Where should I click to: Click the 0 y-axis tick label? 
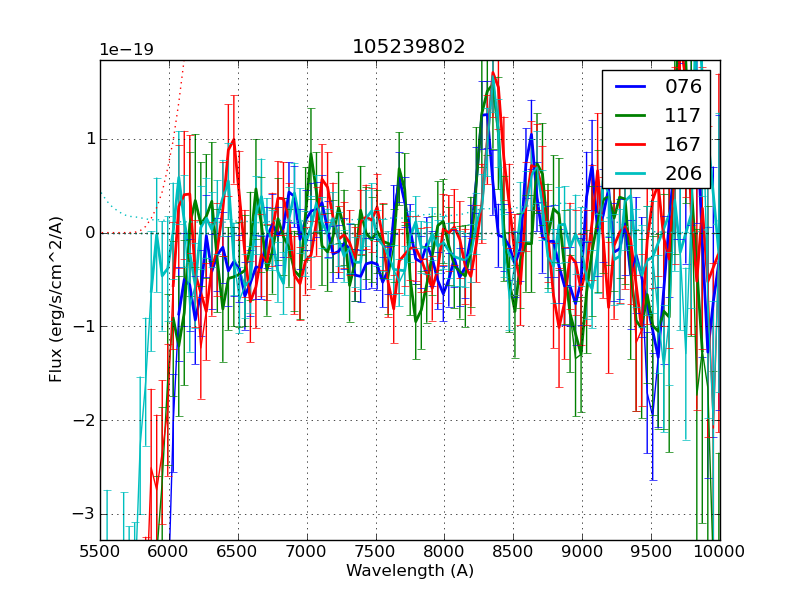tap(89, 233)
